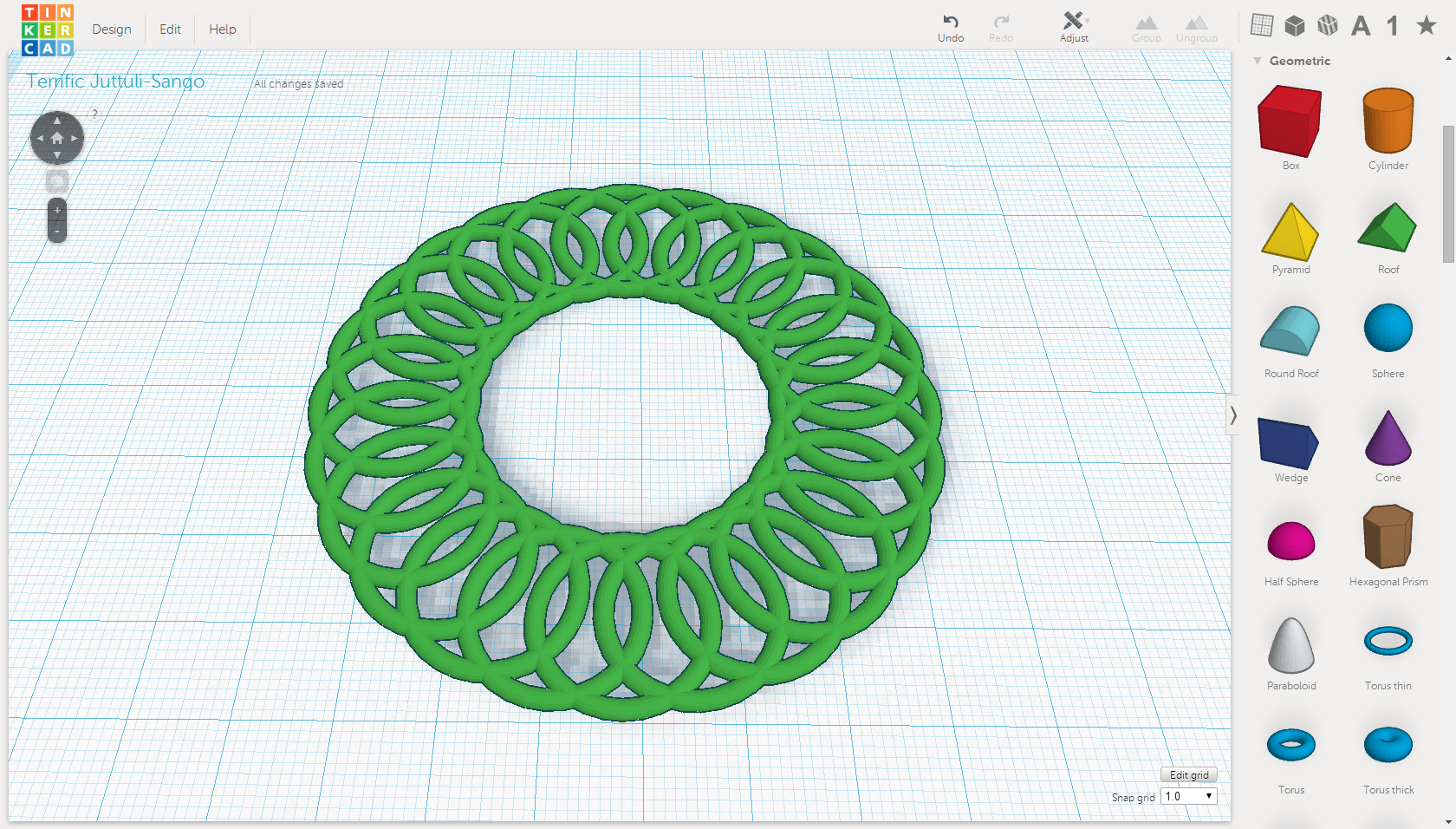Choose the Hexagonal Prism shape
This screenshot has height=829, width=1456.
click(1388, 538)
